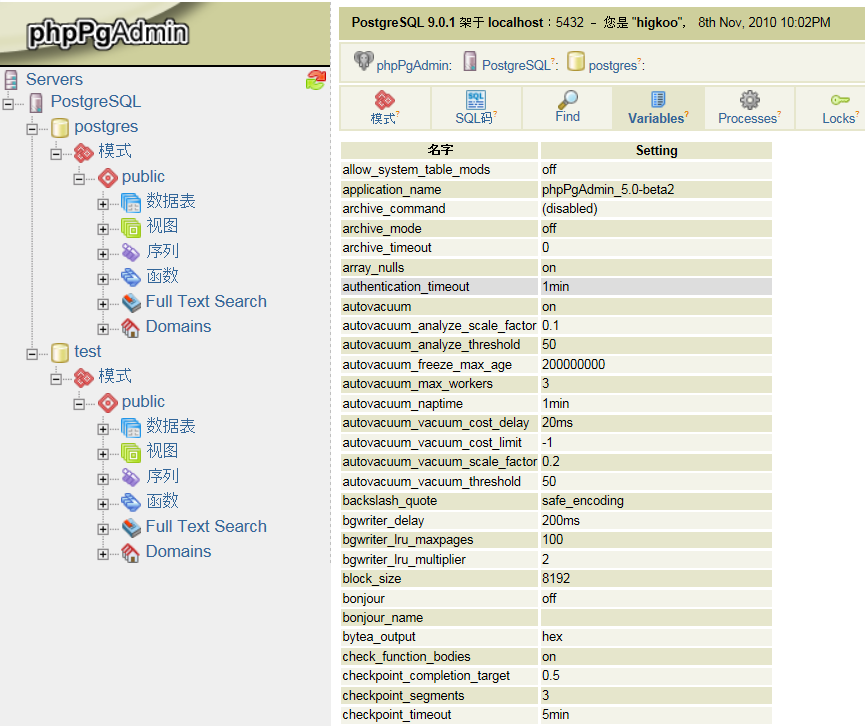Switch to the SQL码 tab

476,108
